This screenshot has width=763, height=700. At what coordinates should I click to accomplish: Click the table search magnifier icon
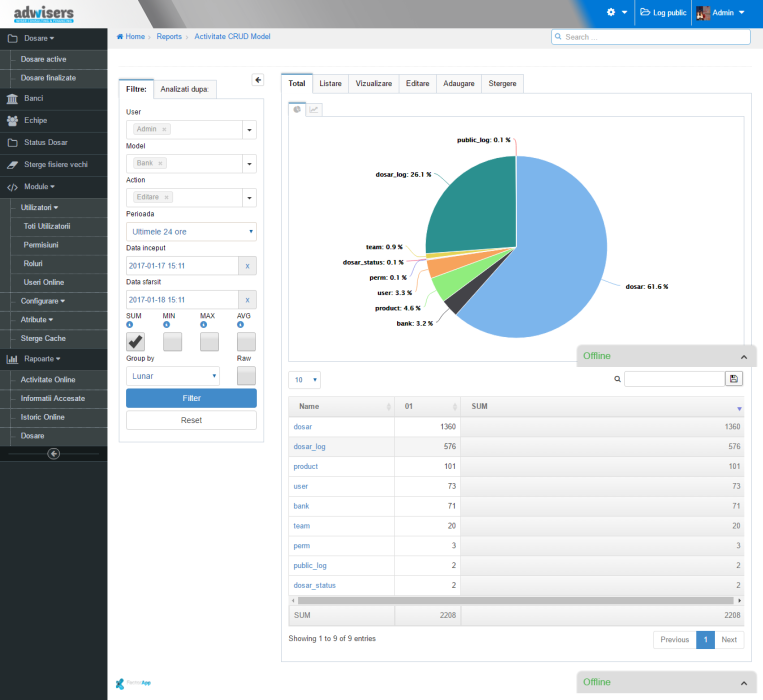click(618, 379)
